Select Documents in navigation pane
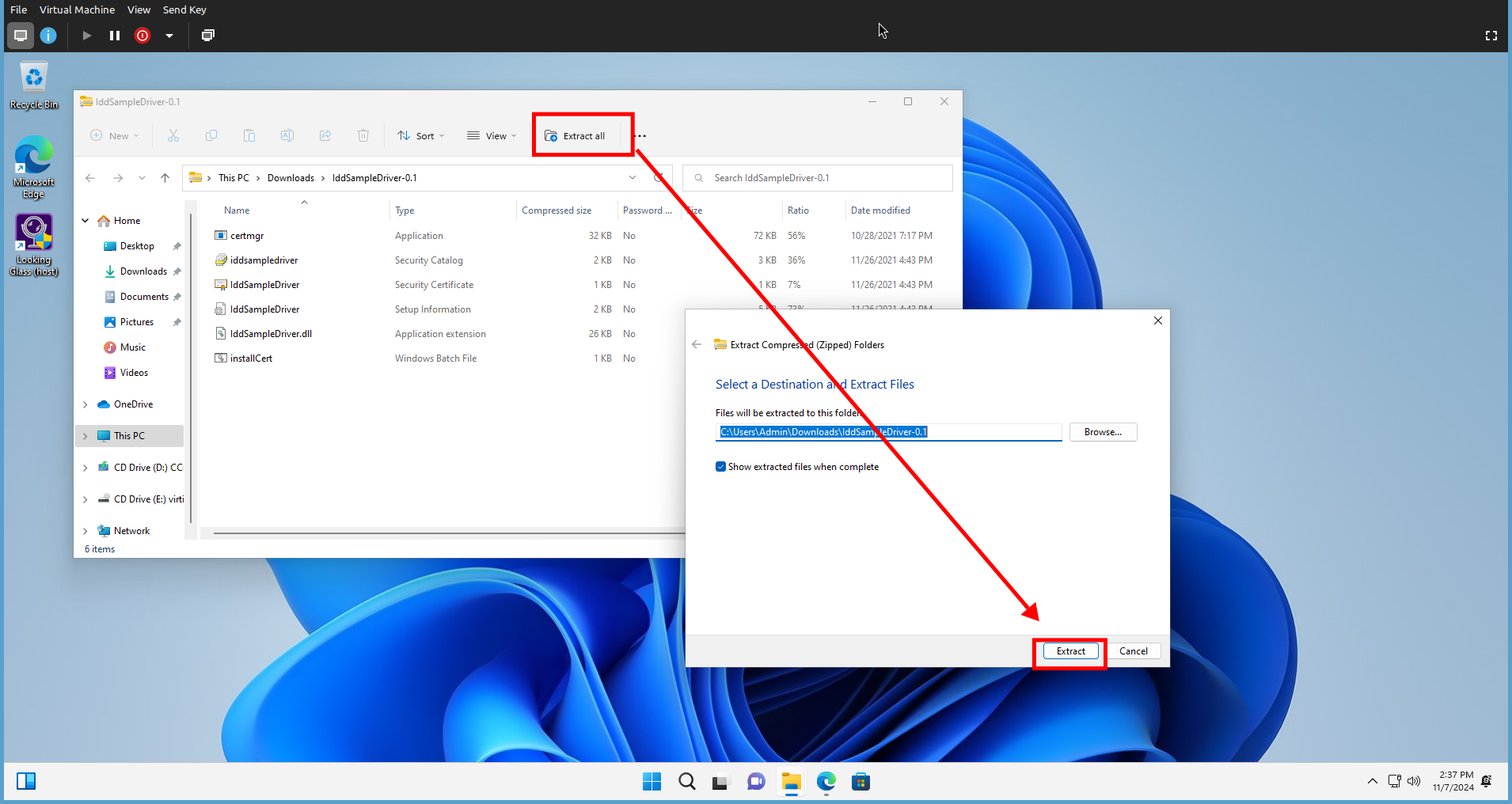The height and width of the screenshot is (804, 1512). coord(143,297)
